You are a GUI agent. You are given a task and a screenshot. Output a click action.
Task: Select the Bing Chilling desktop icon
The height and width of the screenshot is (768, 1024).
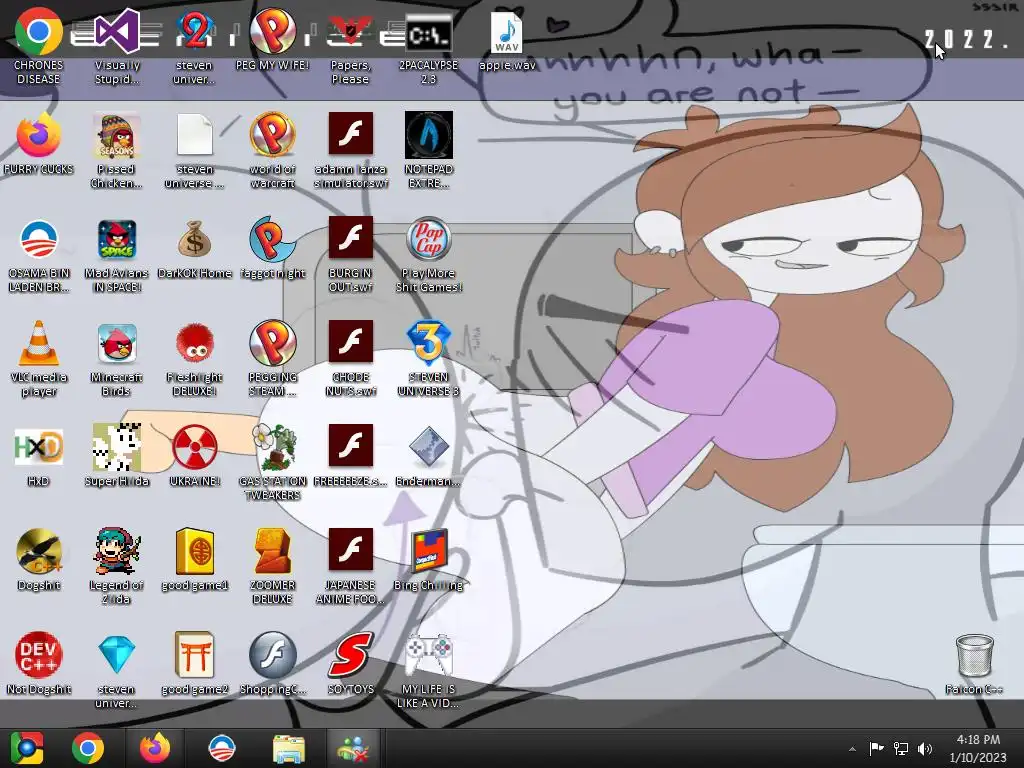(x=428, y=560)
